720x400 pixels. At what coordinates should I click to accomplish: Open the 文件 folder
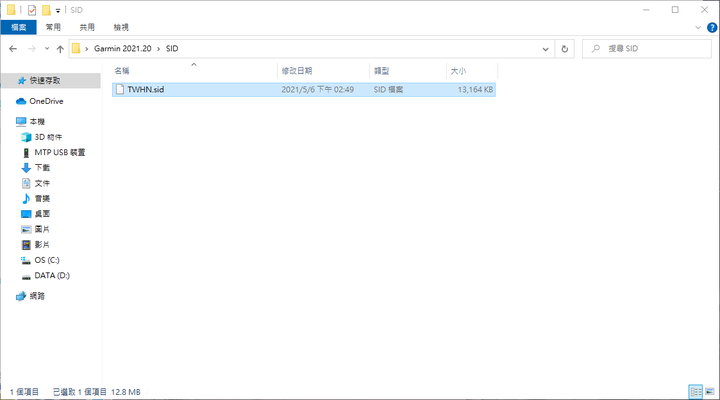point(42,183)
